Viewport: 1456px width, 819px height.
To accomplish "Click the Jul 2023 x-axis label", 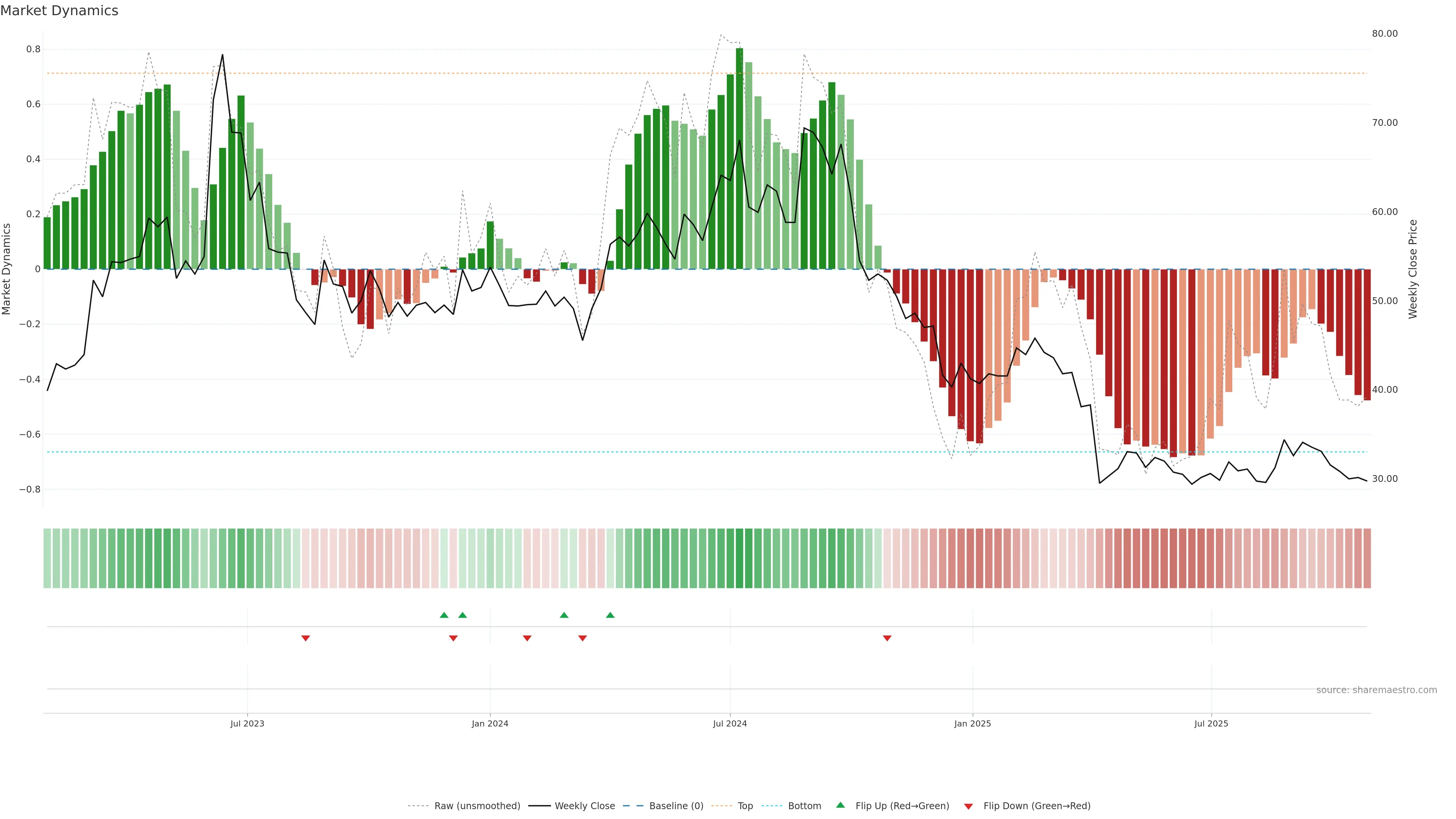I will click(247, 723).
